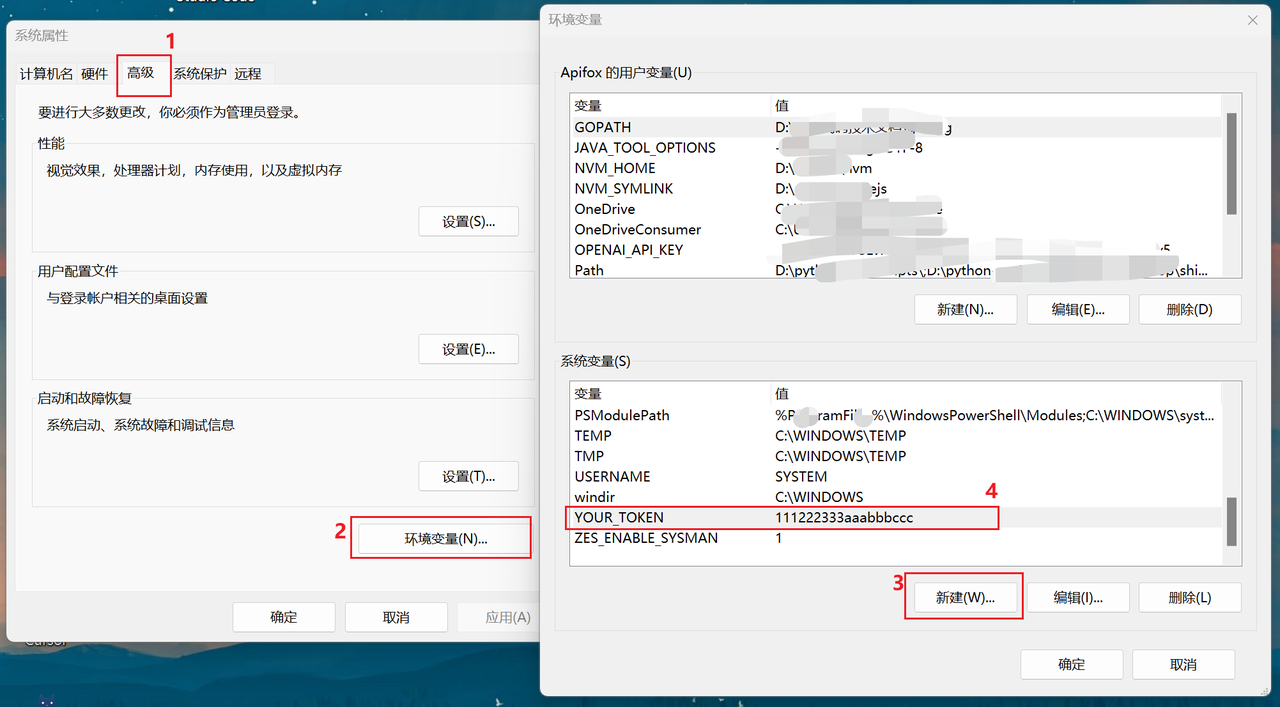Click the 值 column header in user variables
Viewport: 1280px width, 707px height.
pyautogui.click(x=996, y=105)
